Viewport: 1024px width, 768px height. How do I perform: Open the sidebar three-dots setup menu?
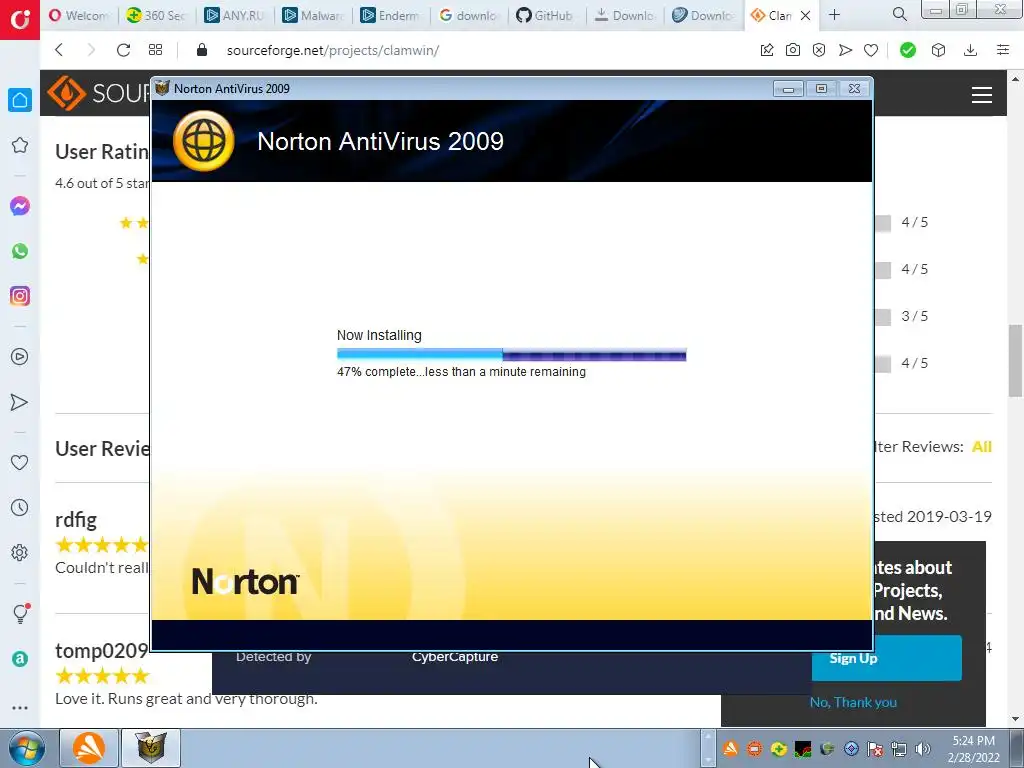[x=20, y=707]
